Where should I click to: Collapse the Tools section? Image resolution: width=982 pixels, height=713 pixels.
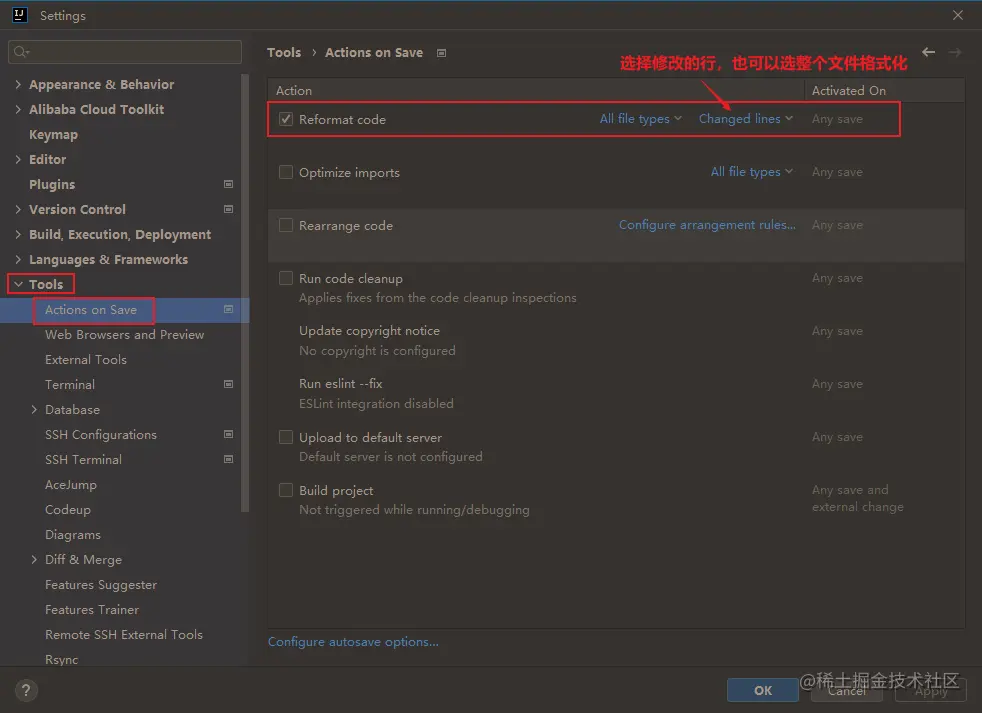tap(18, 284)
